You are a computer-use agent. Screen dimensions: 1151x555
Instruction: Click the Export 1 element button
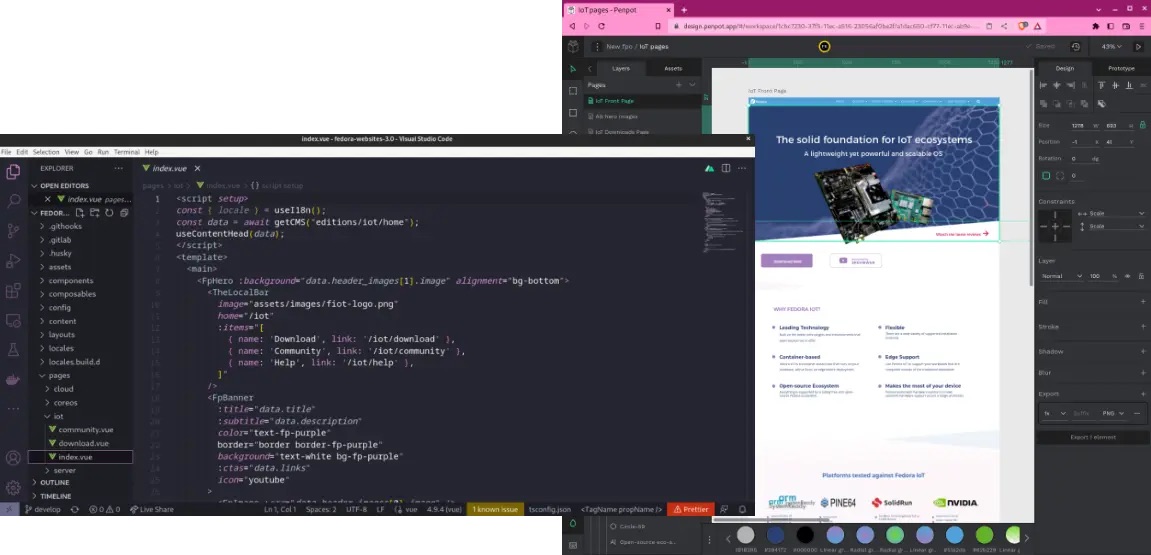point(1091,438)
